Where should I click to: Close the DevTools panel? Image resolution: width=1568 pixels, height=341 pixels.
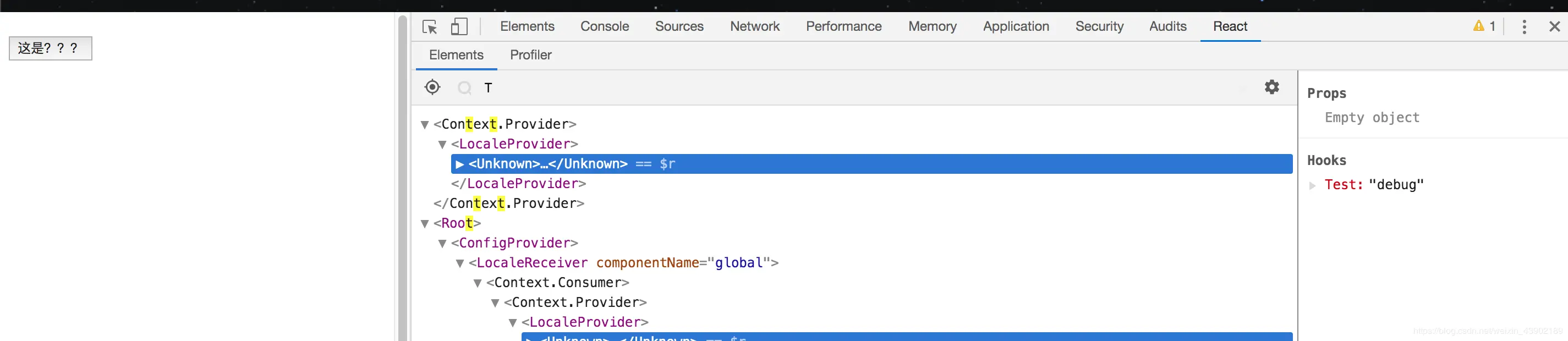(1554, 27)
